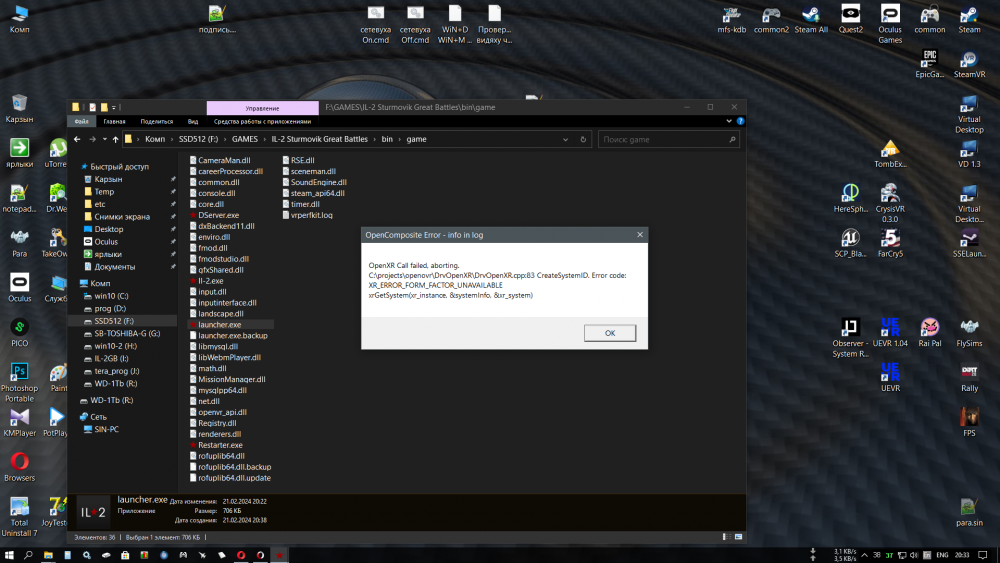The width and height of the screenshot is (1000, 563).
Task: Select Restarter.exe file
Action: pos(216,445)
